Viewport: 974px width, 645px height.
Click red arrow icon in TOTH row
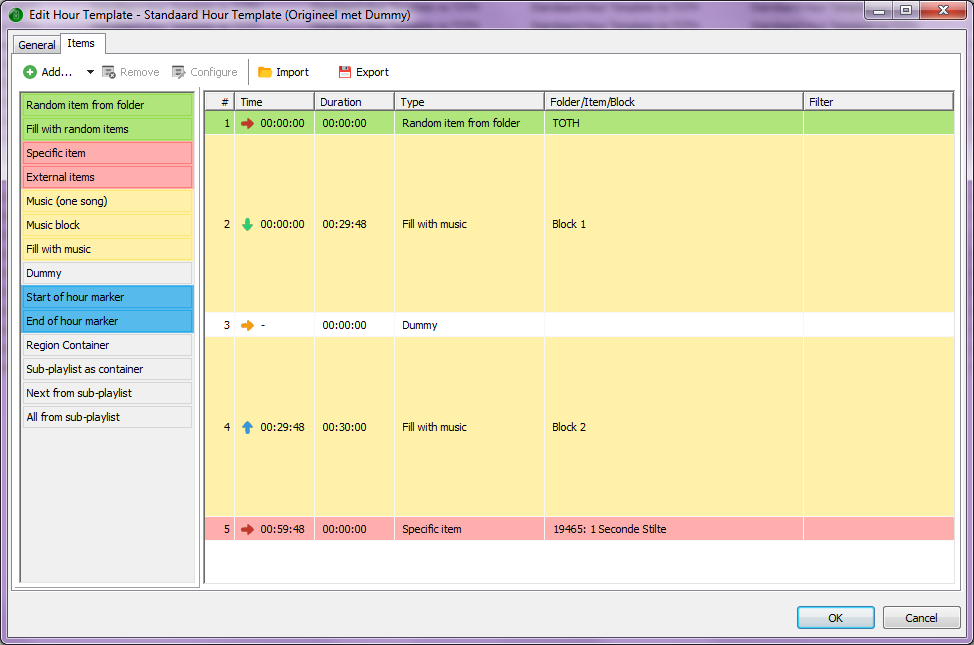(248, 124)
